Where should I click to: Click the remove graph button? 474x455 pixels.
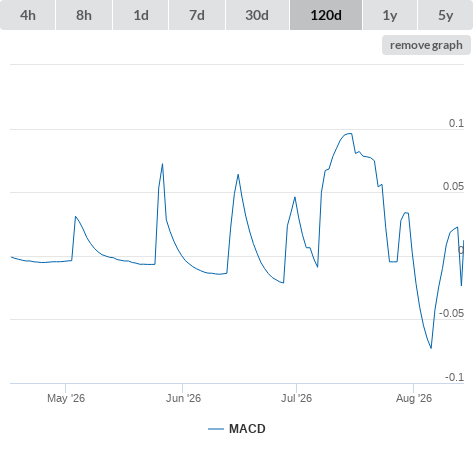point(426,45)
